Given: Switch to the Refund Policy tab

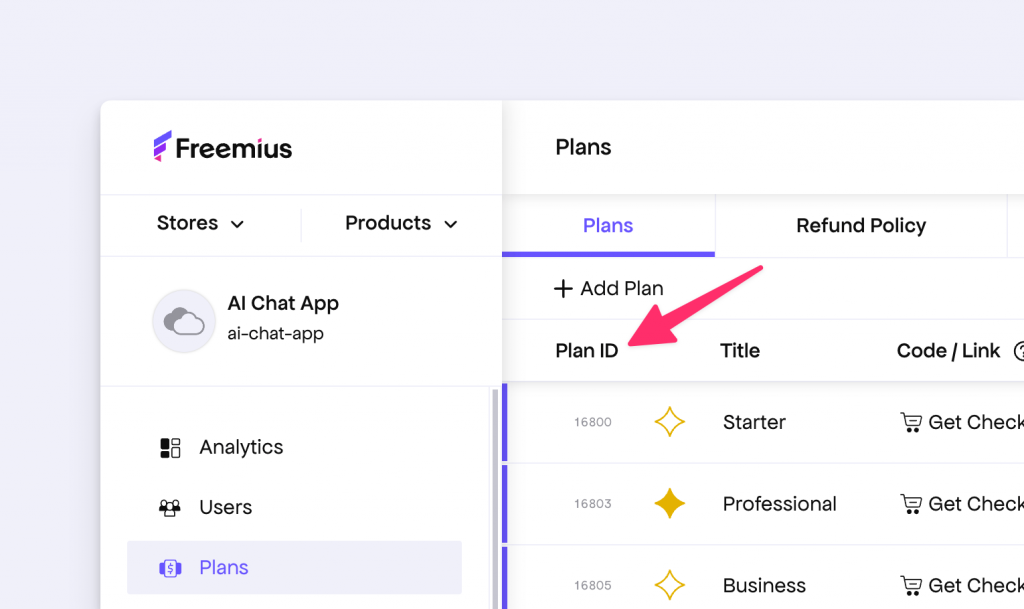Looking at the screenshot, I should [860, 225].
